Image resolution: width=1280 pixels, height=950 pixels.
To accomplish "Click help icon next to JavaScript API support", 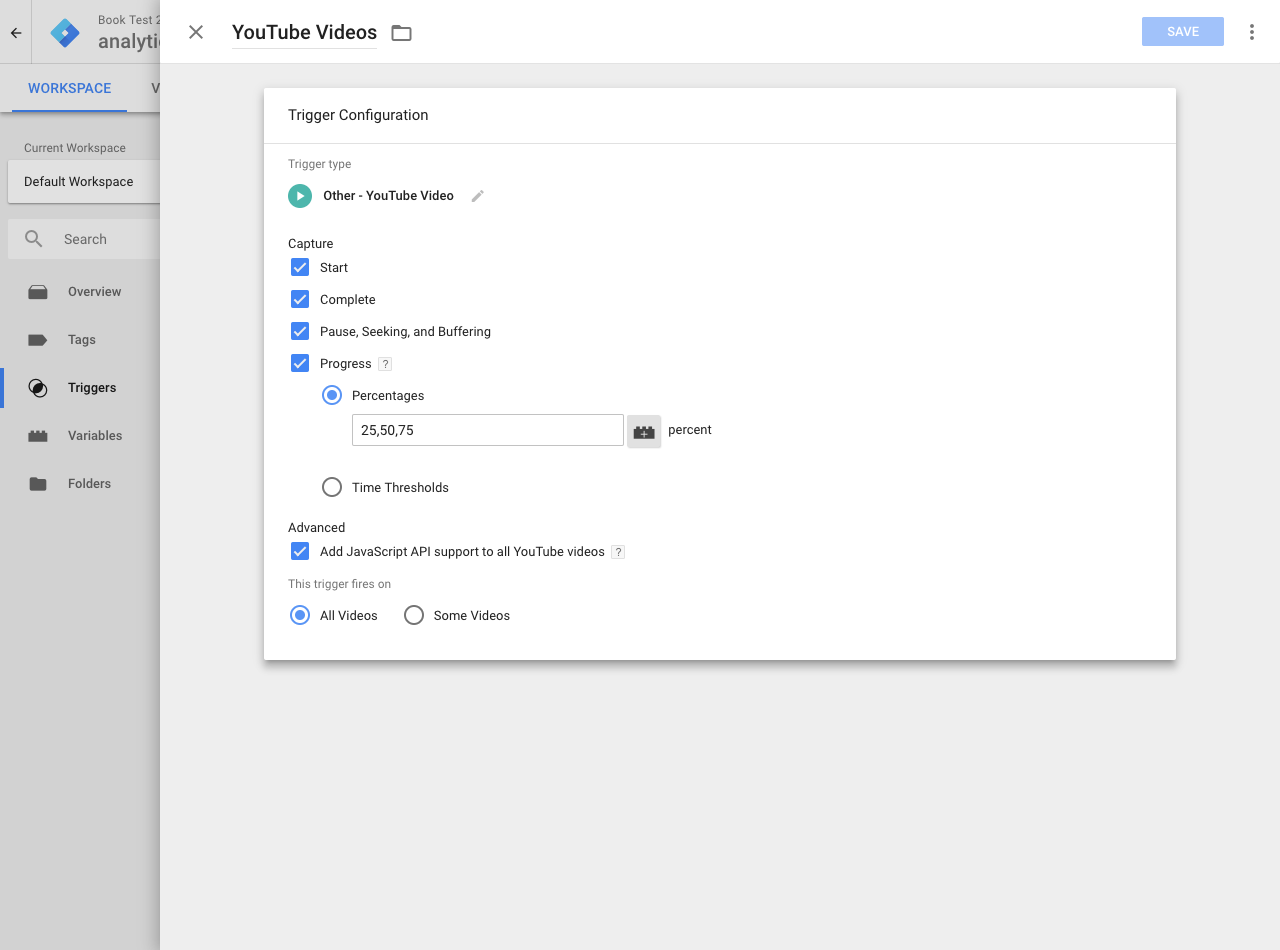I will [618, 552].
